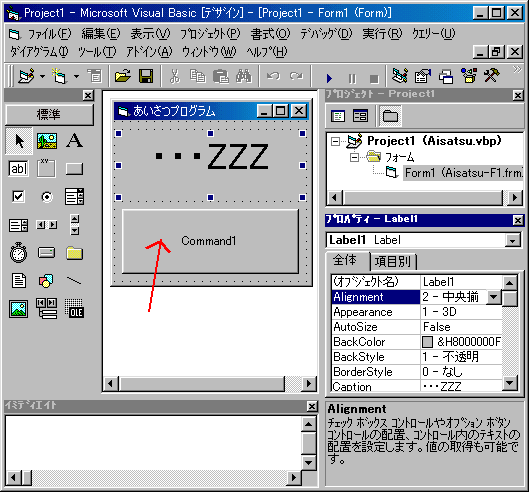Select the Timer control stopwatch icon
Viewport: 529px width, 492px height.
(x=19, y=252)
